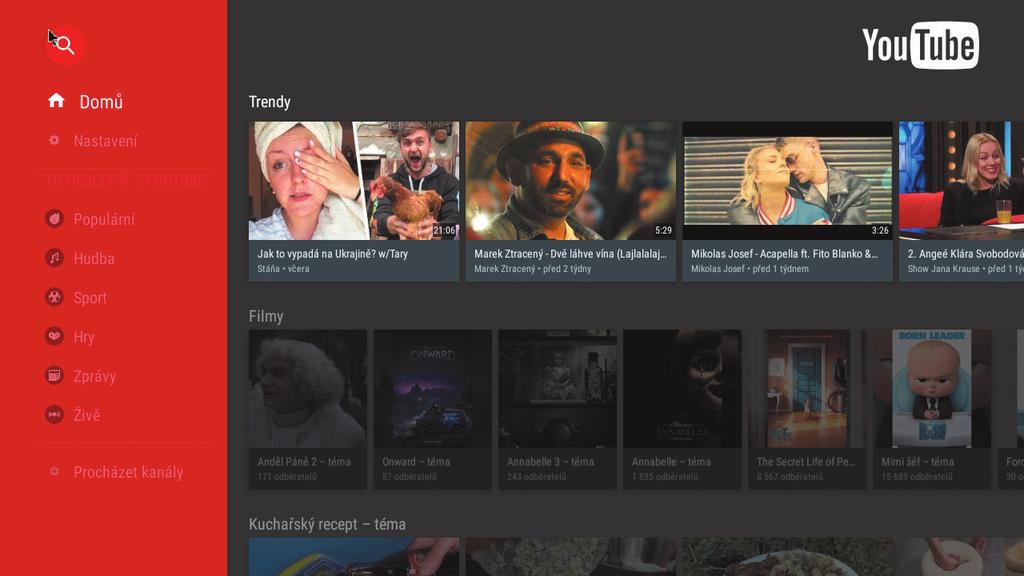
Task: Click the newspaper icon beside Zprávy
Action: [x=54, y=376]
